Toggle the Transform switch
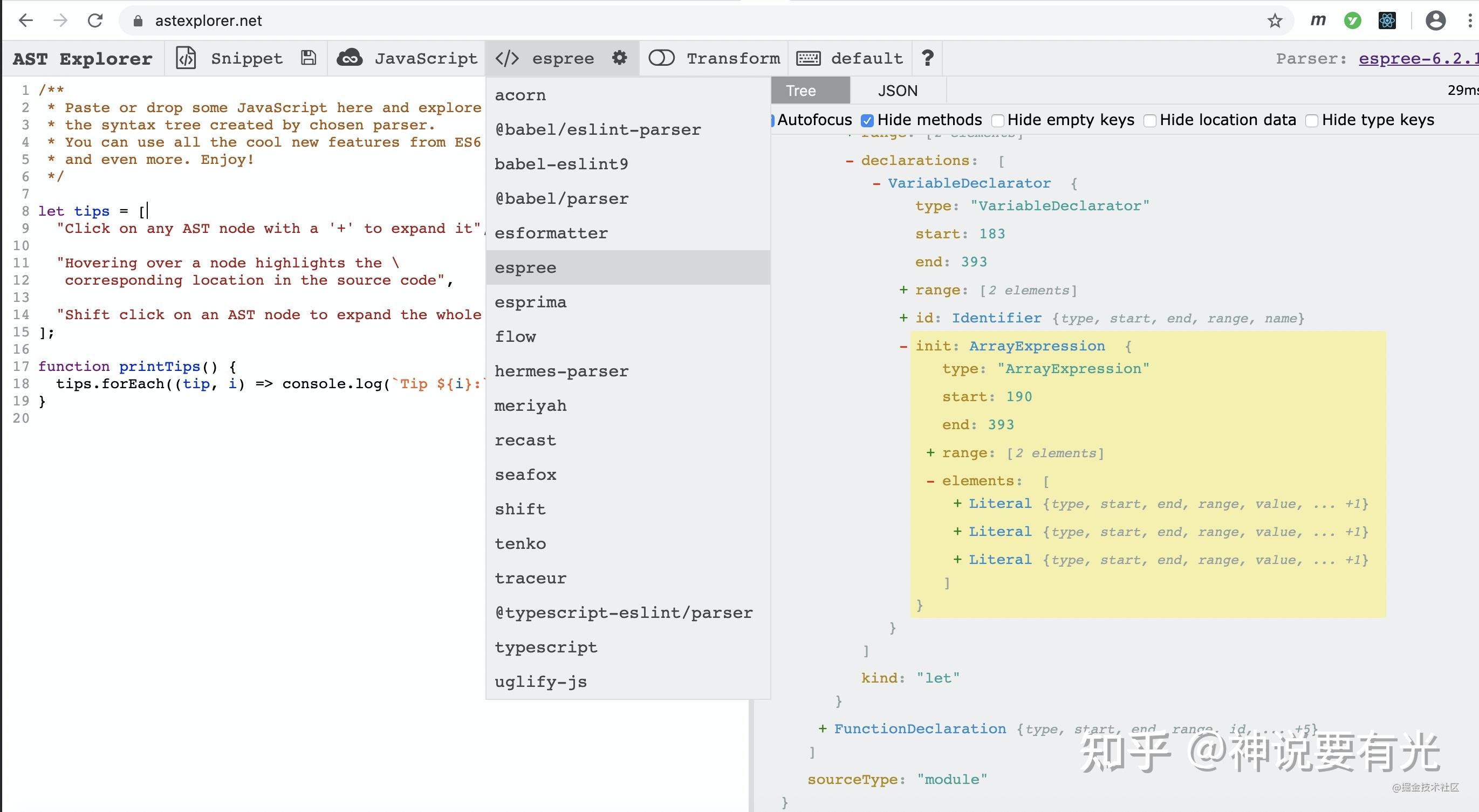 point(661,58)
